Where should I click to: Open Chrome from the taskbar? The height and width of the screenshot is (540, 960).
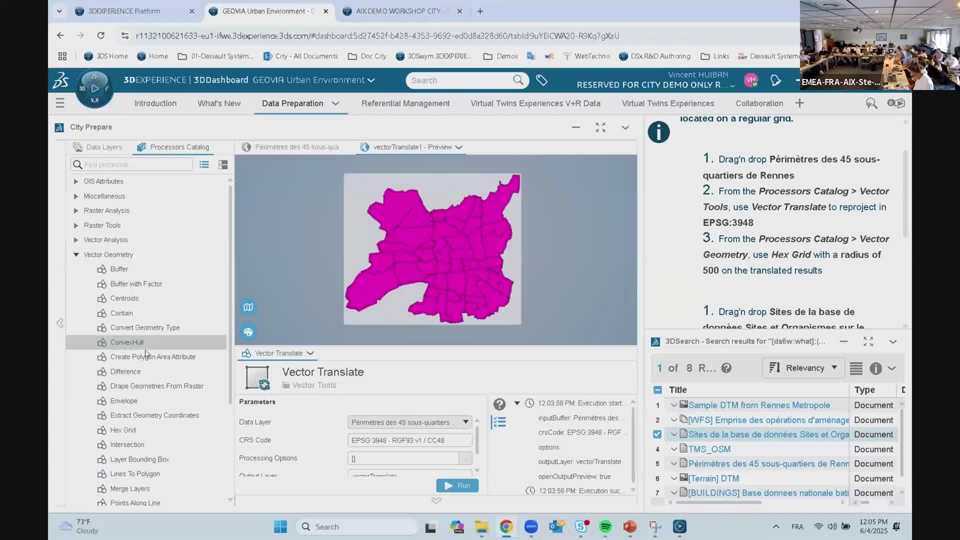point(506,527)
